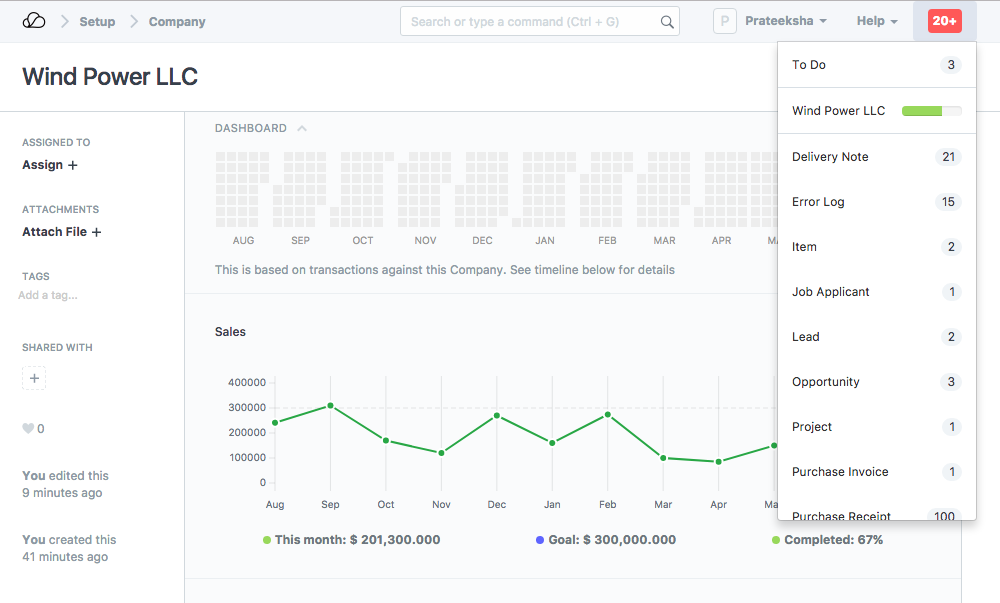Open the Prateeksha user dropdown

(x=786, y=21)
